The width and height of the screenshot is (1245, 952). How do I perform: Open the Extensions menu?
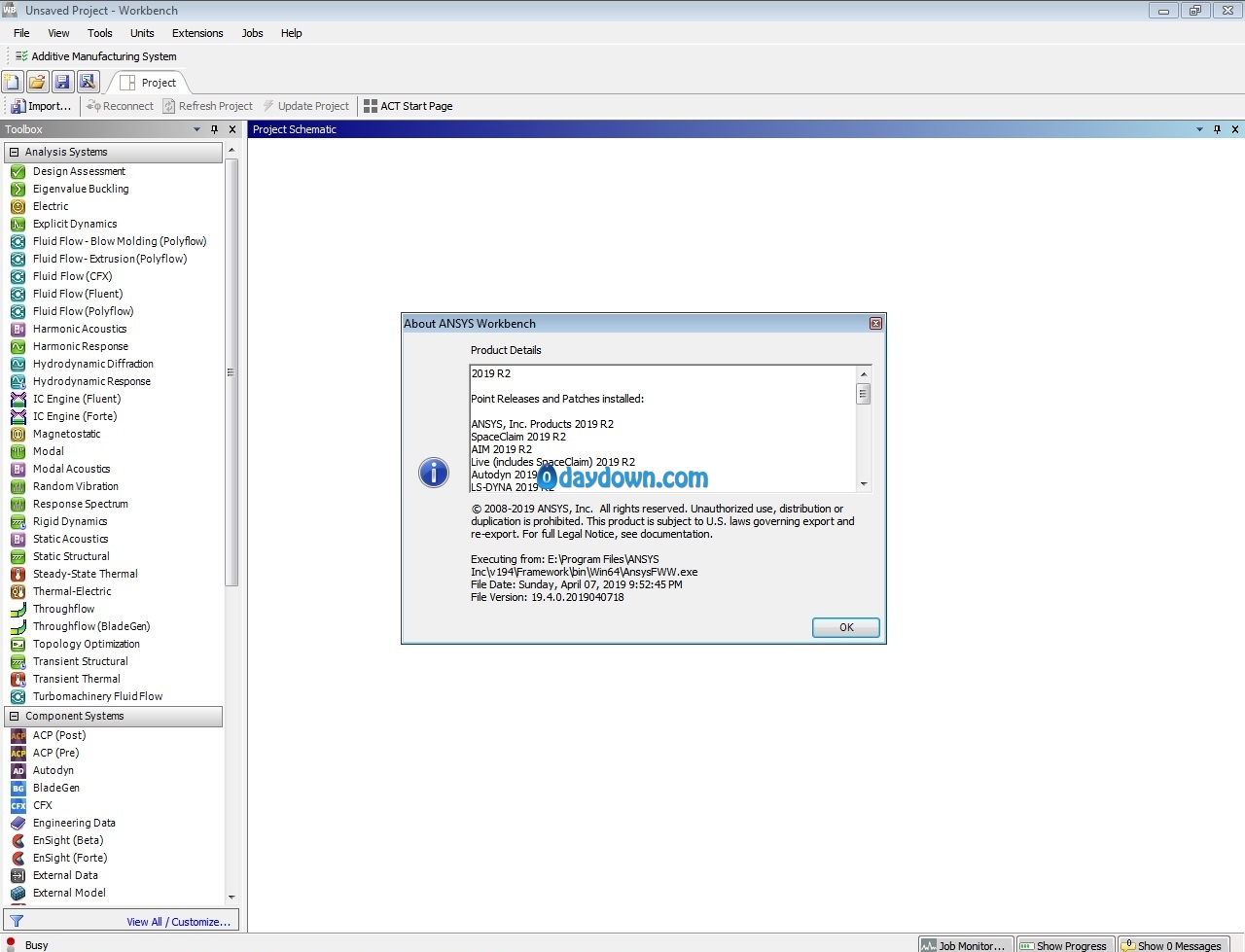click(x=197, y=33)
